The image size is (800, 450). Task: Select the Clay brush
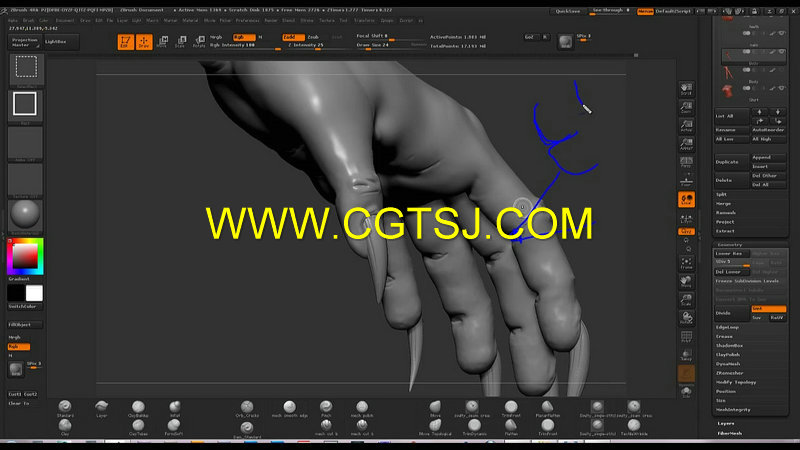click(x=65, y=428)
